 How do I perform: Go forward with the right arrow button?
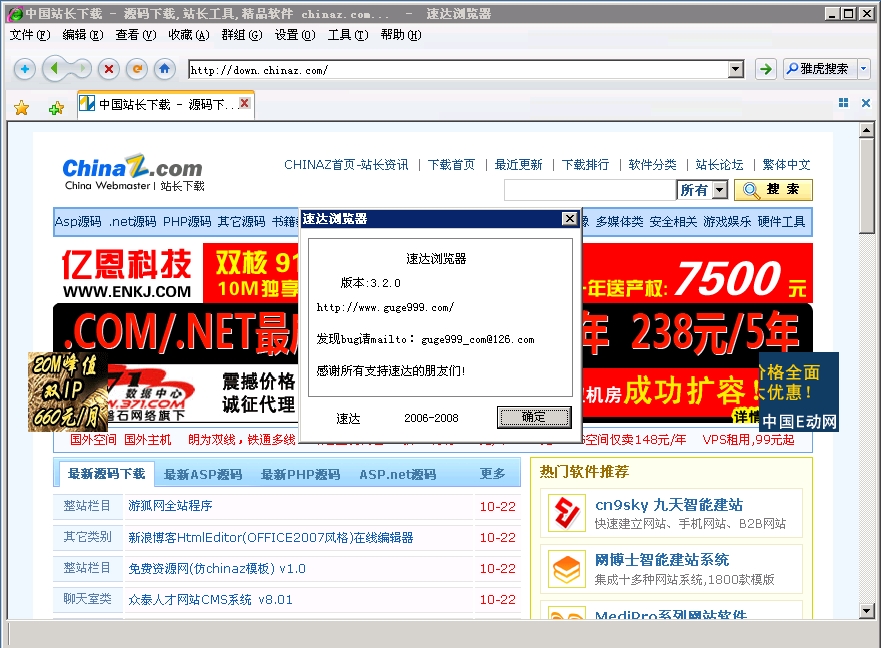(83, 69)
